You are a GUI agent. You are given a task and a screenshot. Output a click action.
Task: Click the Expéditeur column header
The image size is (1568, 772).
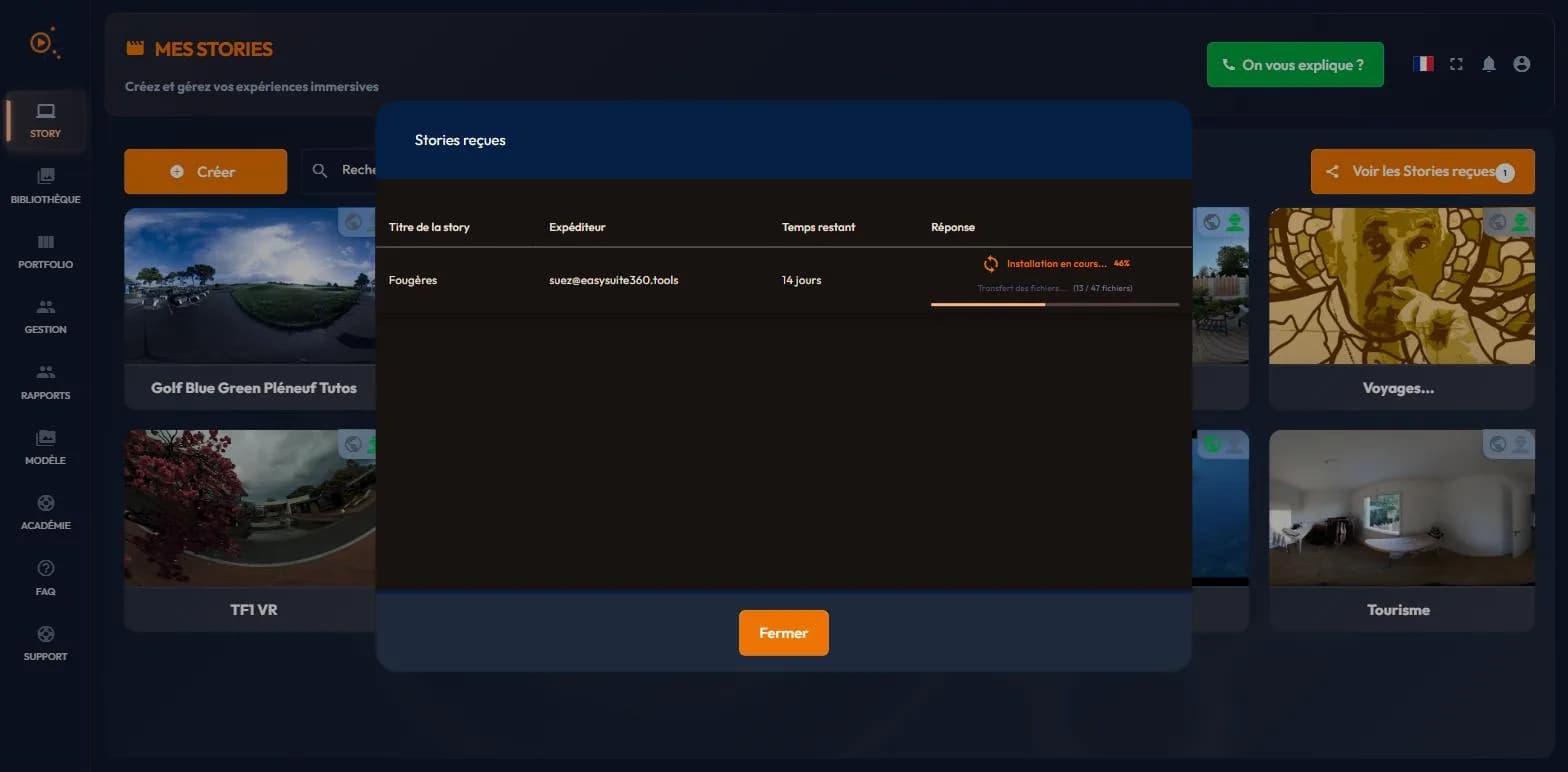[577, 227]
